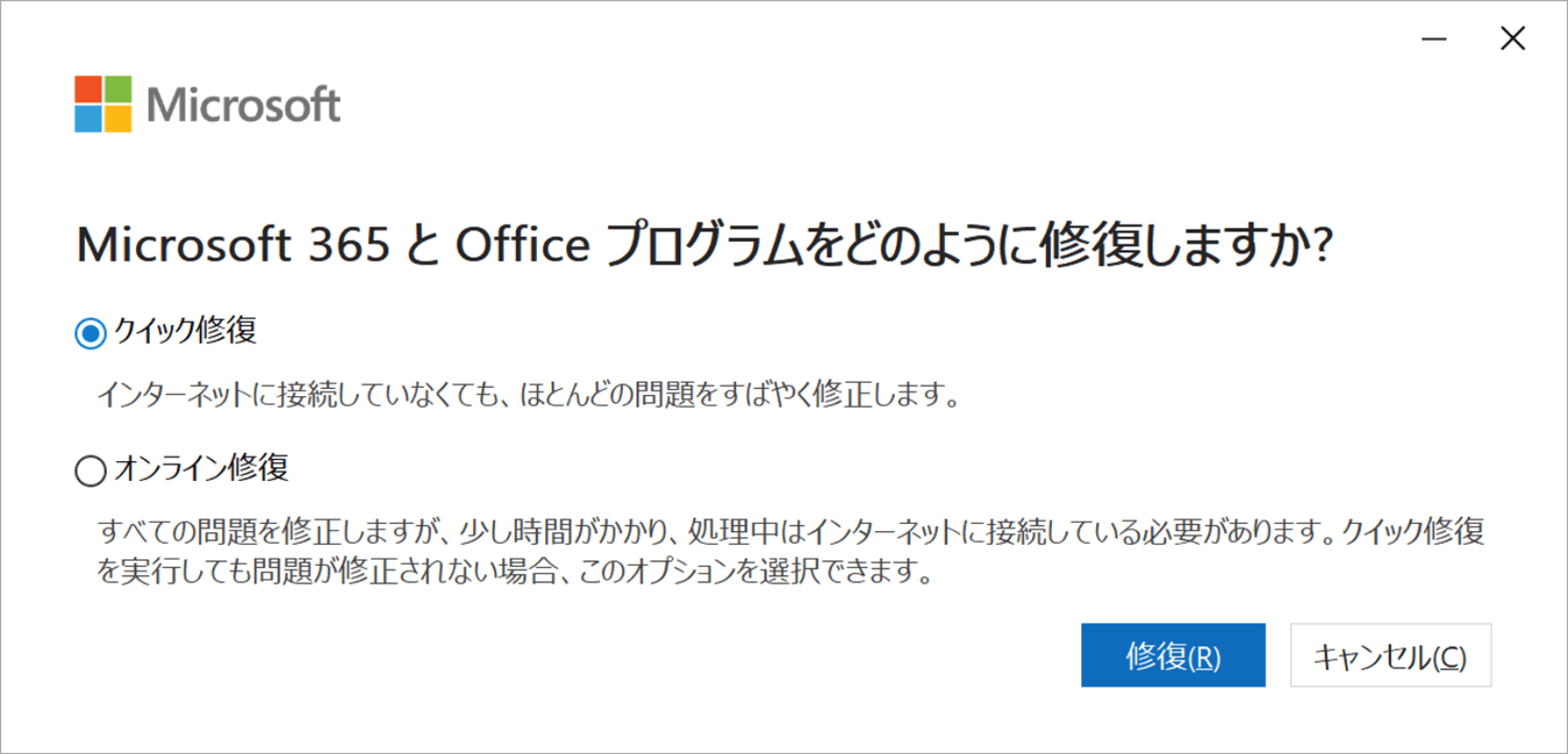Viewport: 1568px width, 754px height.
Task: Click the green square of Microsoft logo
Action: [118, 89]
